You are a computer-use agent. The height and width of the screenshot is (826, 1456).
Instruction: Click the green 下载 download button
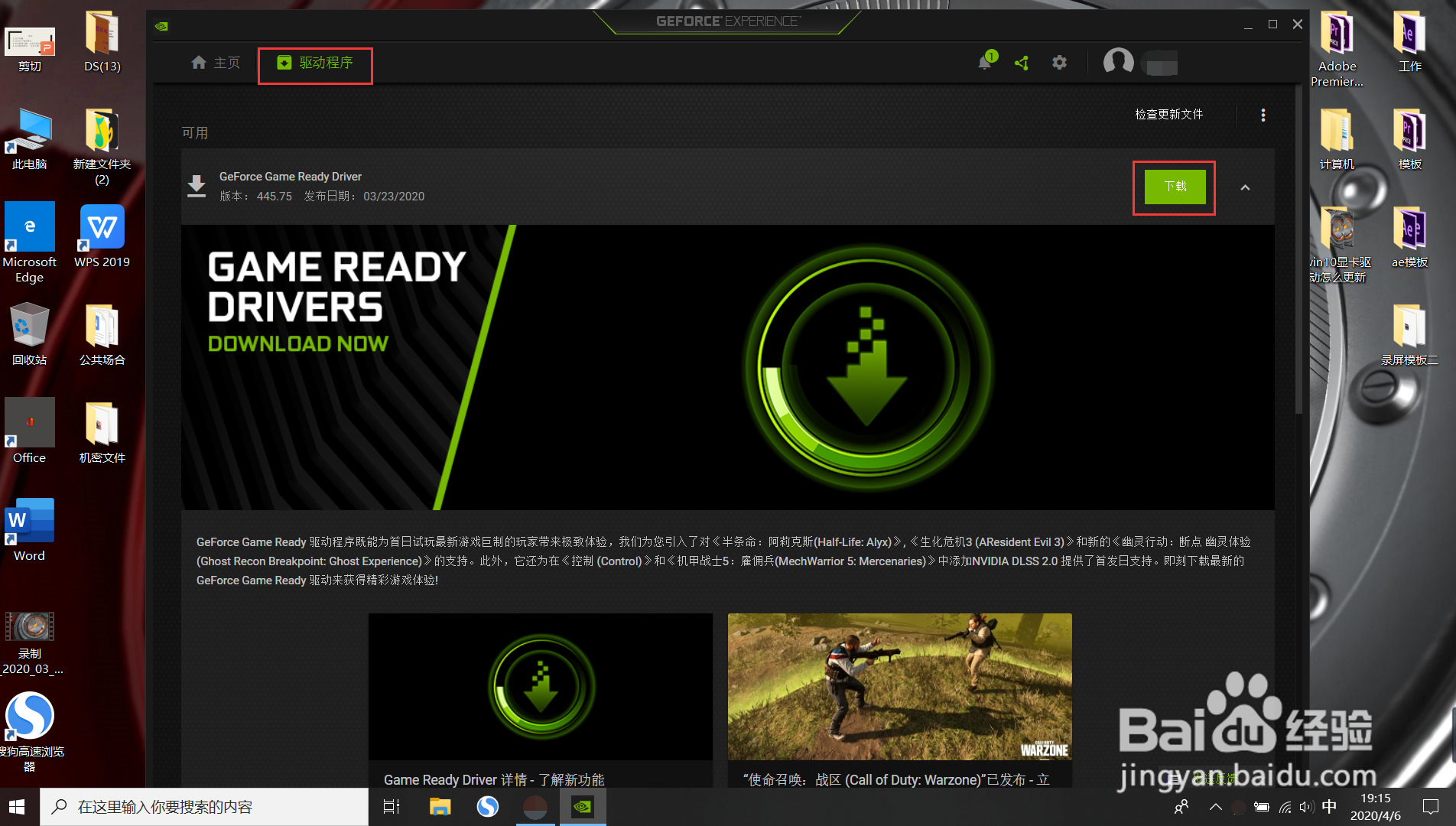click(1175, 187)
